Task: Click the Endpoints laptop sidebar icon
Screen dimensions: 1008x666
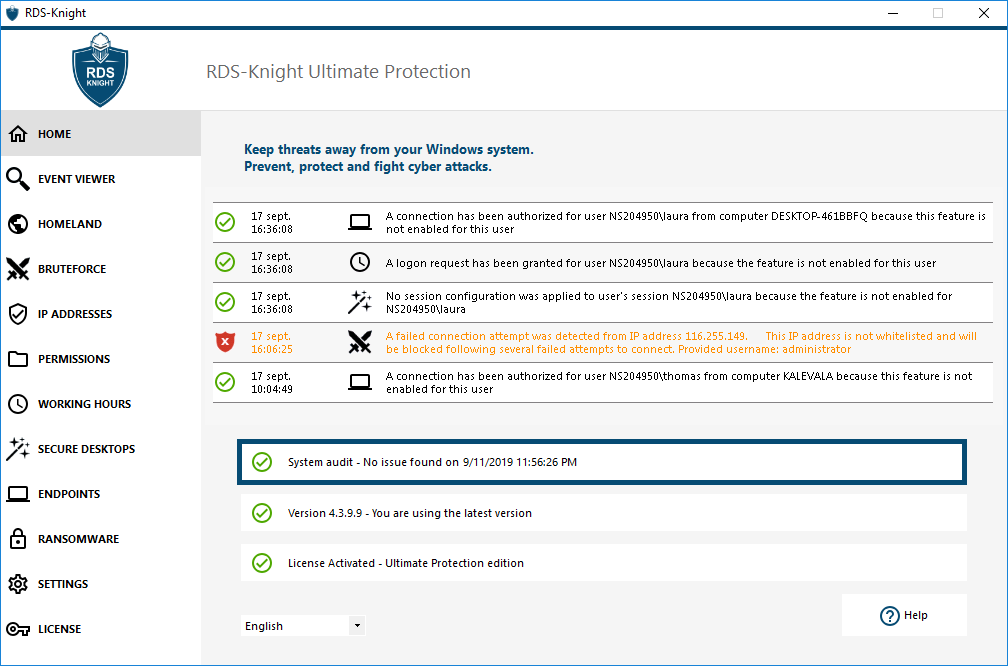Action: click(x=18, y=494)
